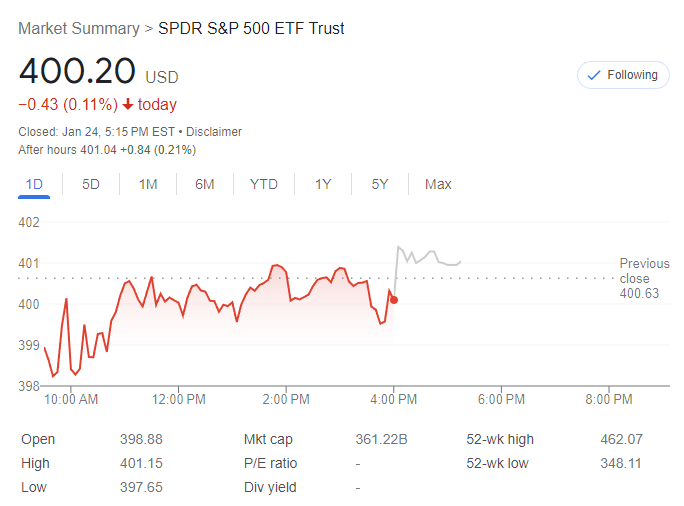The height and width of the screenshot is (506, 684).
Task: Click the checkmark icon in Following
Action: tap(594, 75)
